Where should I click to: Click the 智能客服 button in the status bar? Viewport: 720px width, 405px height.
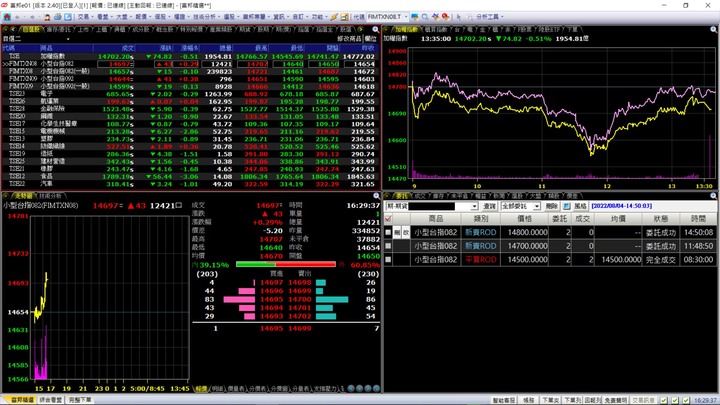(x=504, y=400)
